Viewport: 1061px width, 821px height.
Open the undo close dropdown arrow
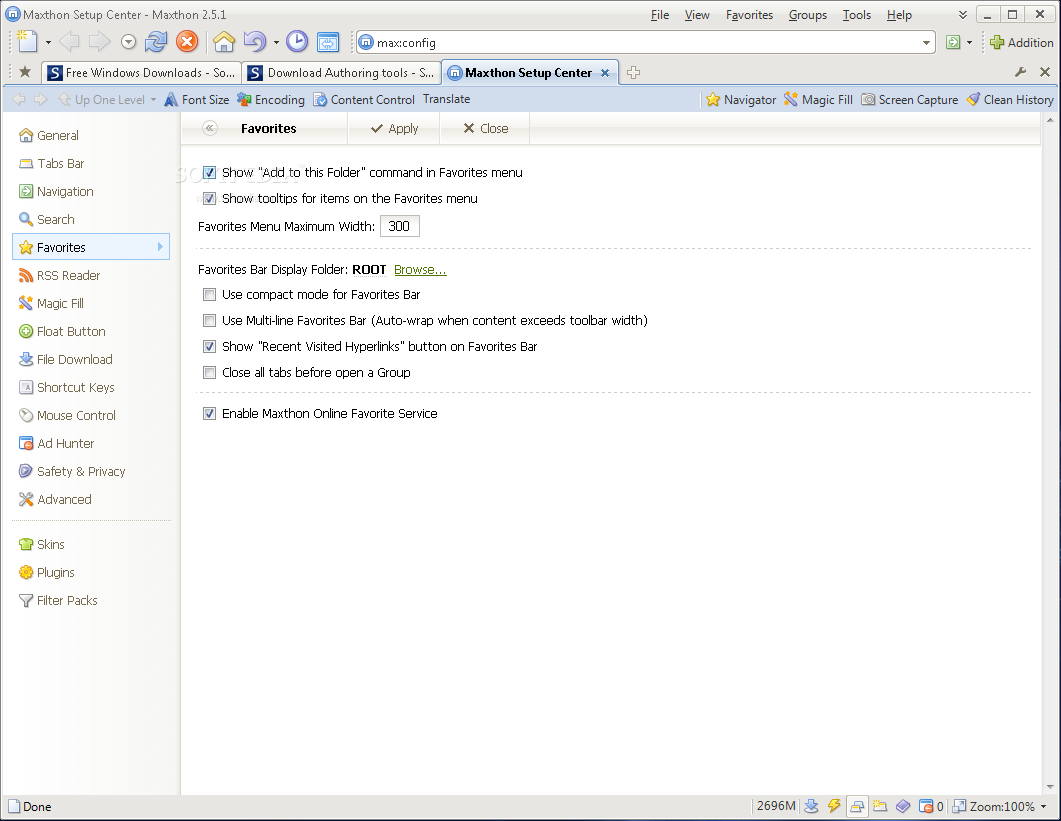coord(276,43)
